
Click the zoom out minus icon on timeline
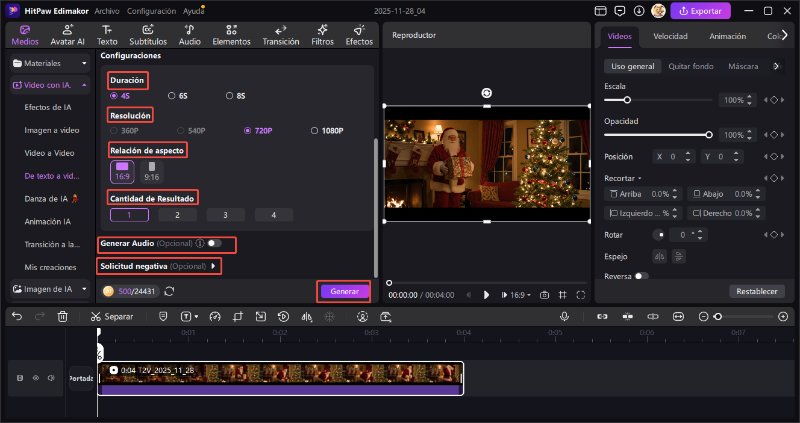(704, 317)
